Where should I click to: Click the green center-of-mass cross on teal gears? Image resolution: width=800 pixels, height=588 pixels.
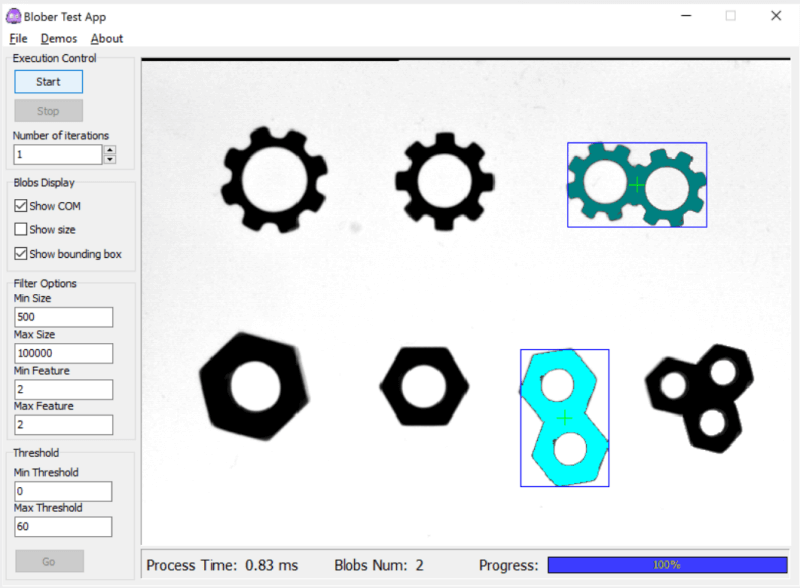pos(637,184)
